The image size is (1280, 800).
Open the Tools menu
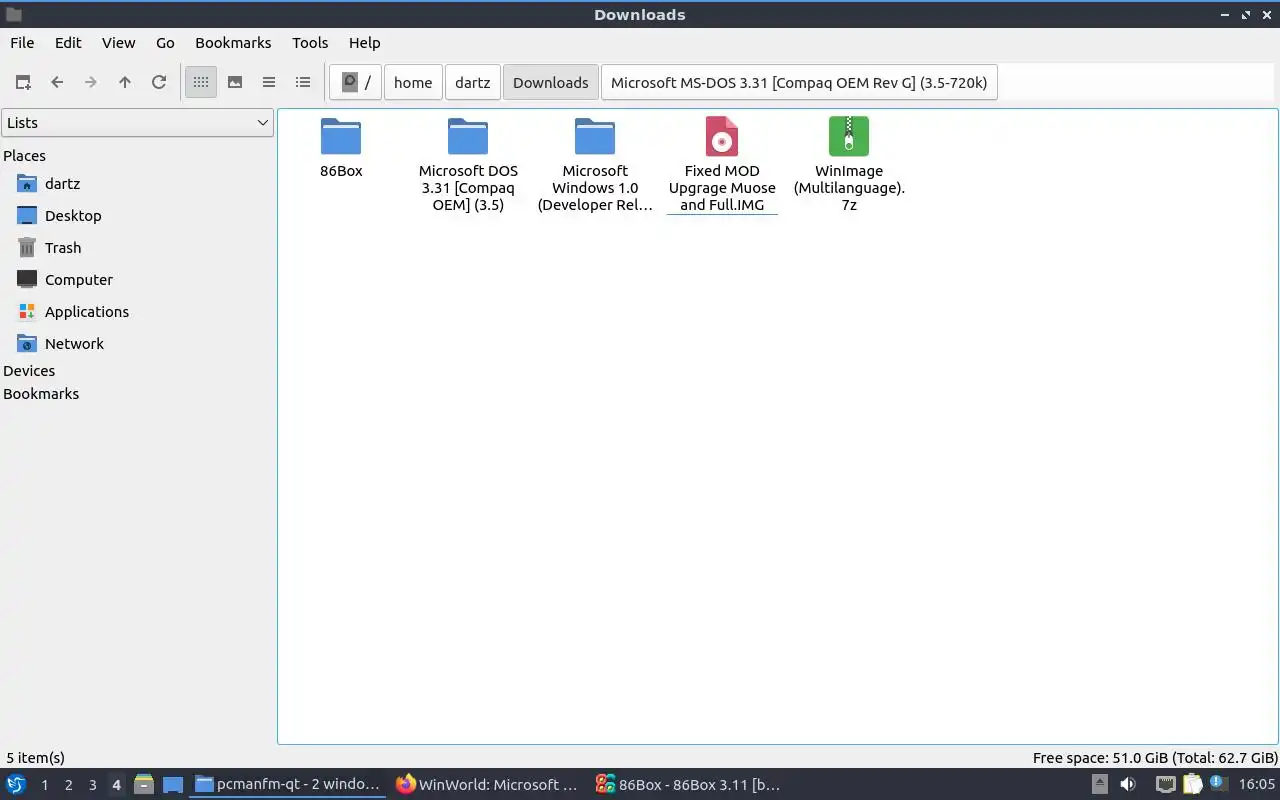(x=310, y=42)
